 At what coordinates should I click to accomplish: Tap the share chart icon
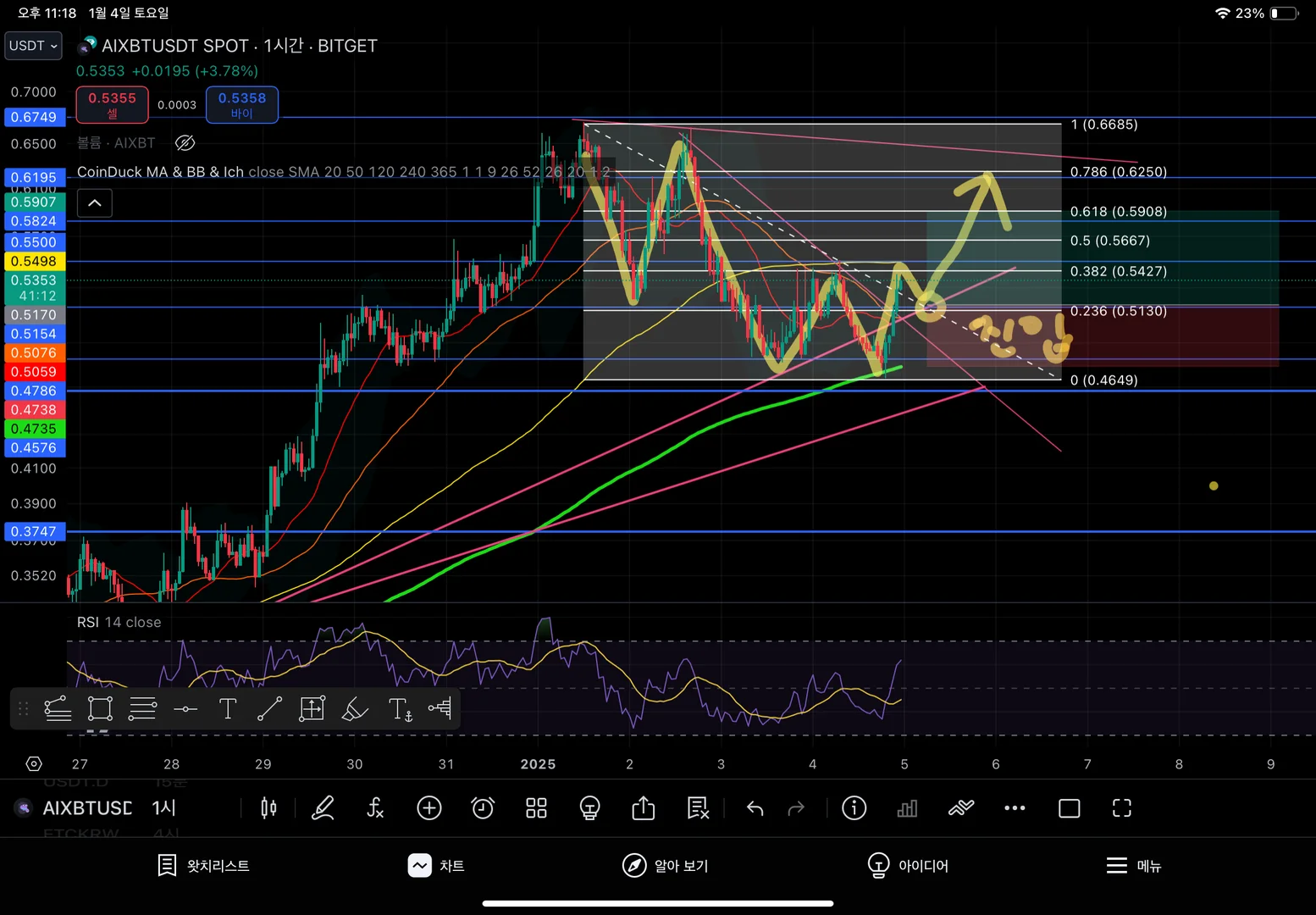tap(644, 808)
